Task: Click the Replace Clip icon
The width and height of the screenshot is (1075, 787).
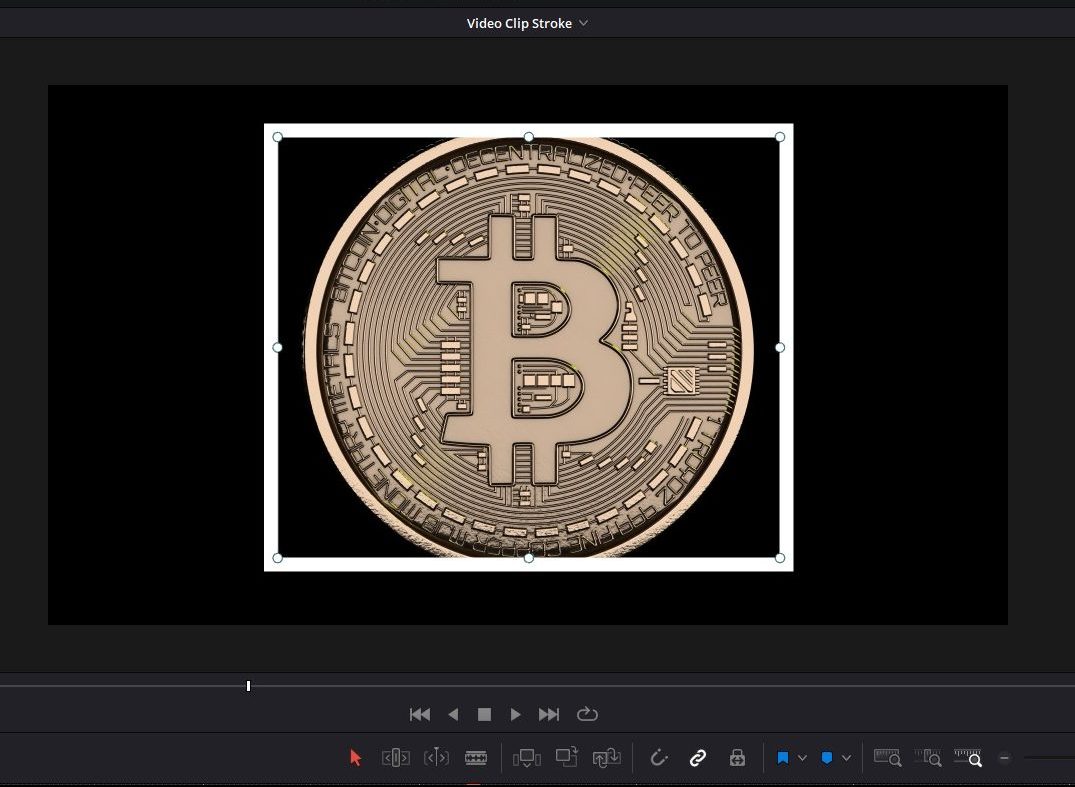Action: pyautogui.click(x=607, y=757)
